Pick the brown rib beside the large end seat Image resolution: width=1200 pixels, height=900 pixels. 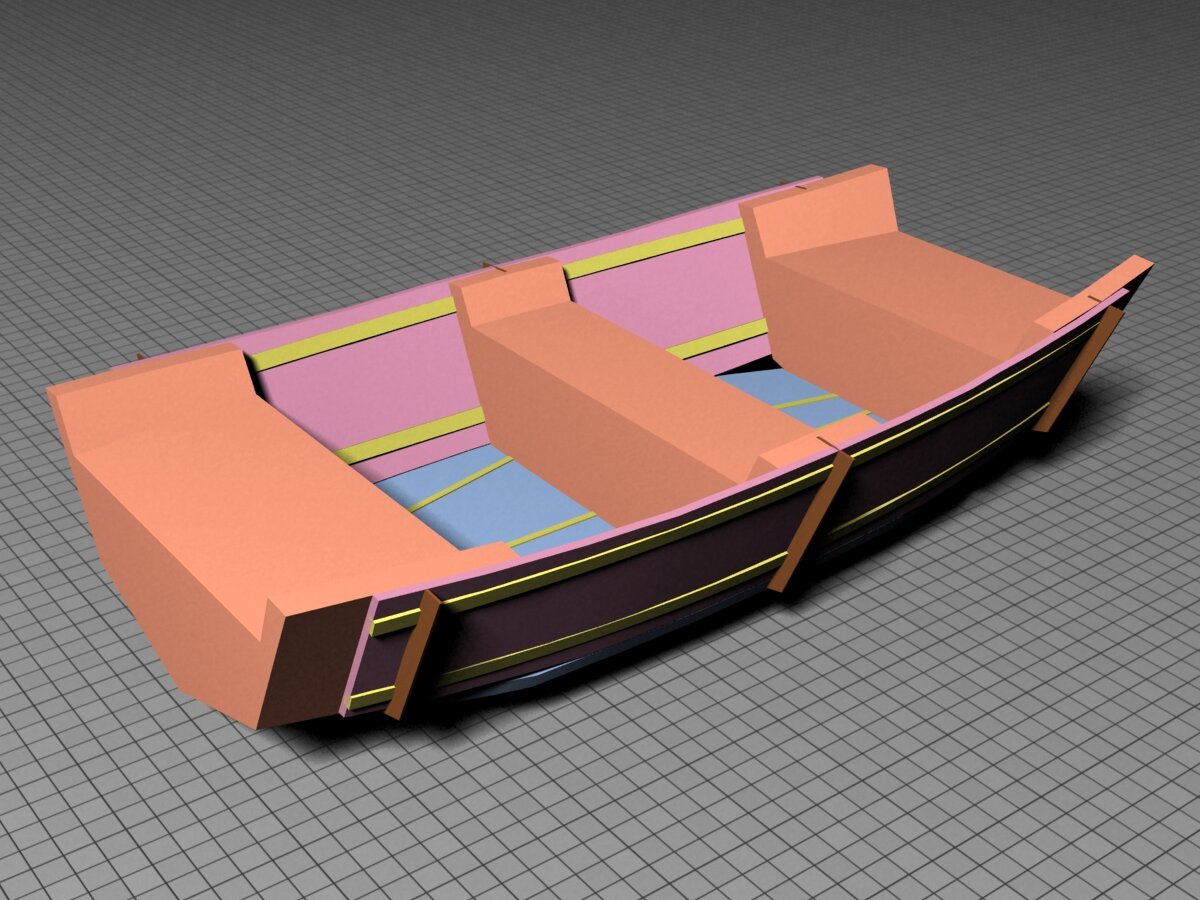point(413,654)
